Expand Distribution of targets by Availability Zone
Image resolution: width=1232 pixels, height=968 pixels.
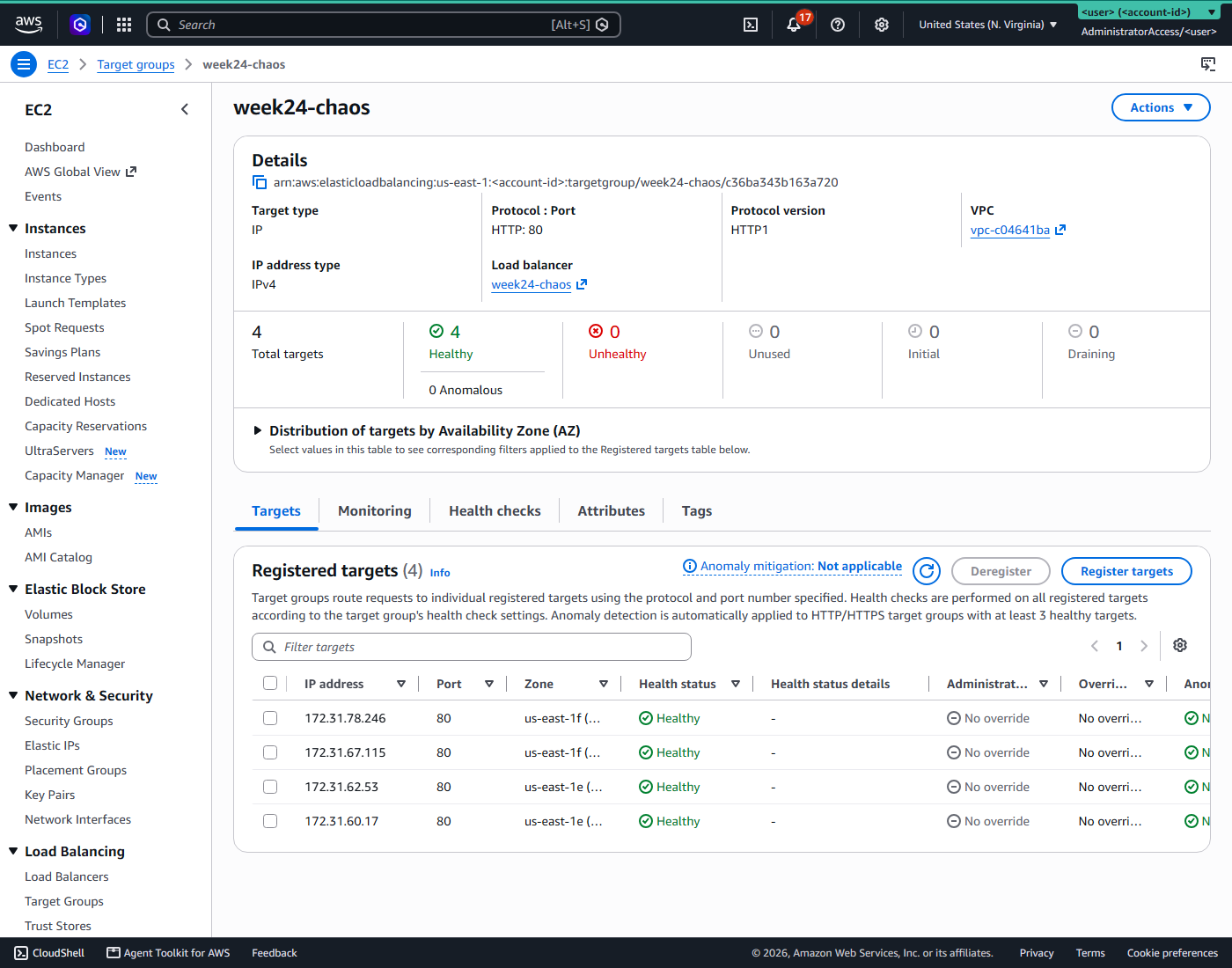[258, 430]
